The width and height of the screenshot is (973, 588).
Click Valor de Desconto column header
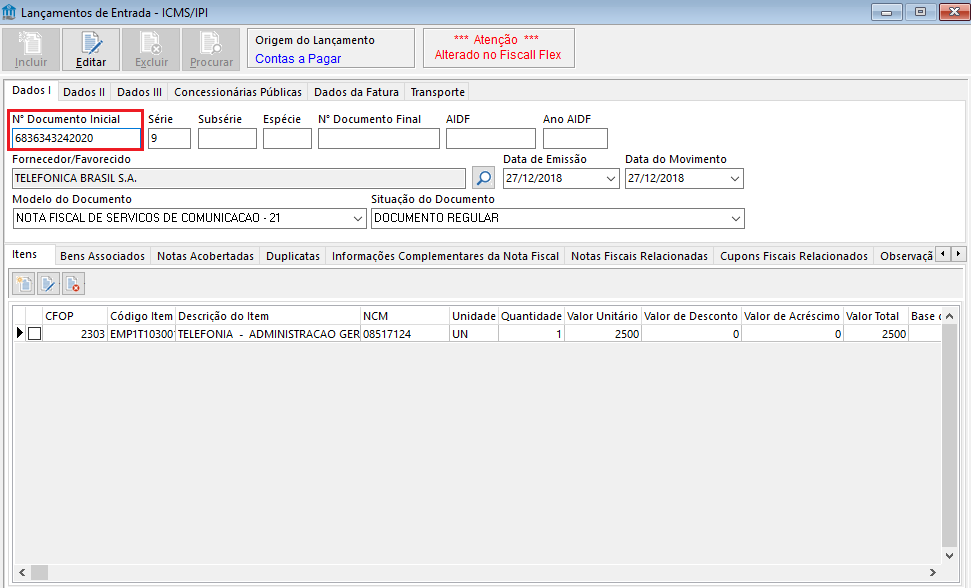click(x=691, y=316)
